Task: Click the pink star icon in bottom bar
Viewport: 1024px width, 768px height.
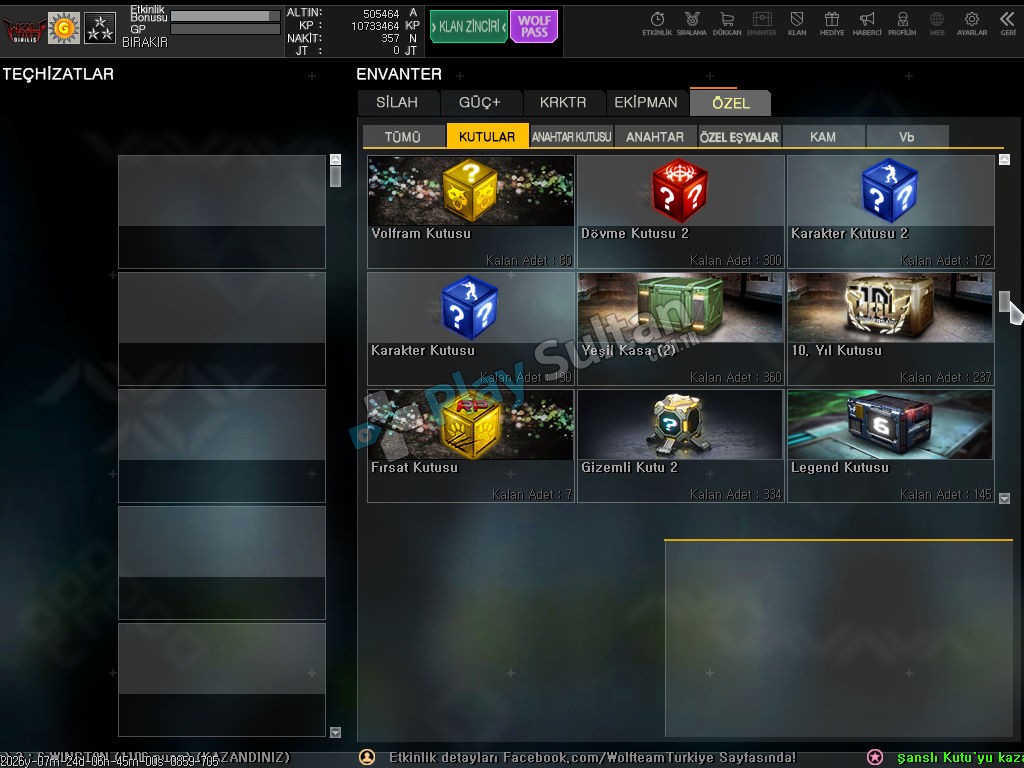Action: point(874,758)
